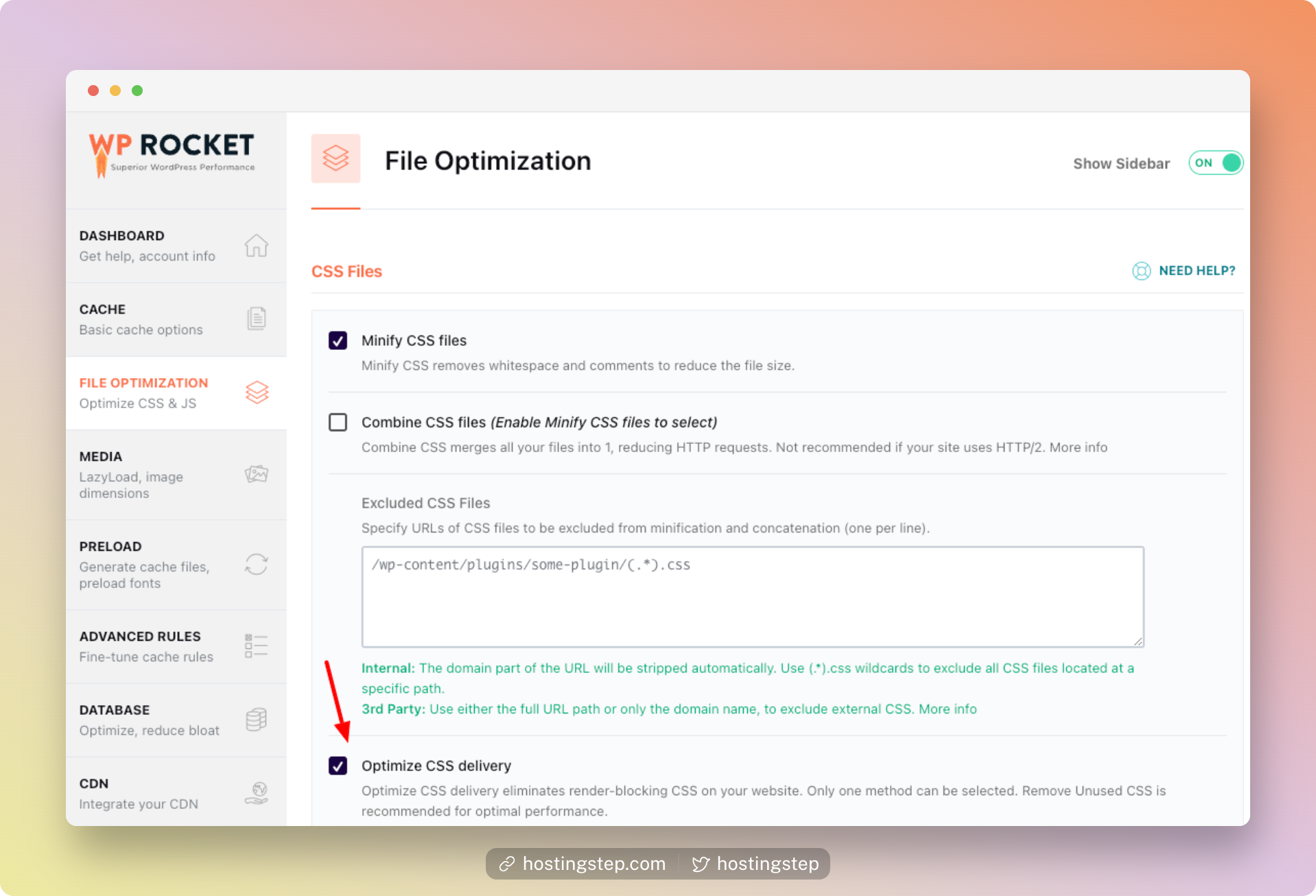Click the Database stack icon

(x=255, y=720)
